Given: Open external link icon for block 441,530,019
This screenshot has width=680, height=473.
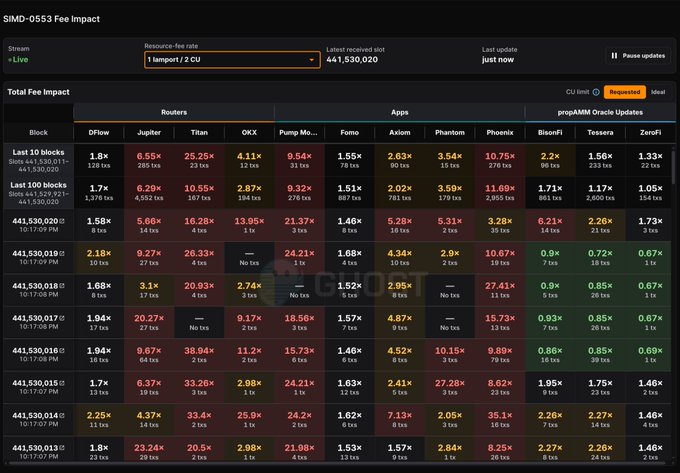Looking at the screenshot, I should 62,254.
